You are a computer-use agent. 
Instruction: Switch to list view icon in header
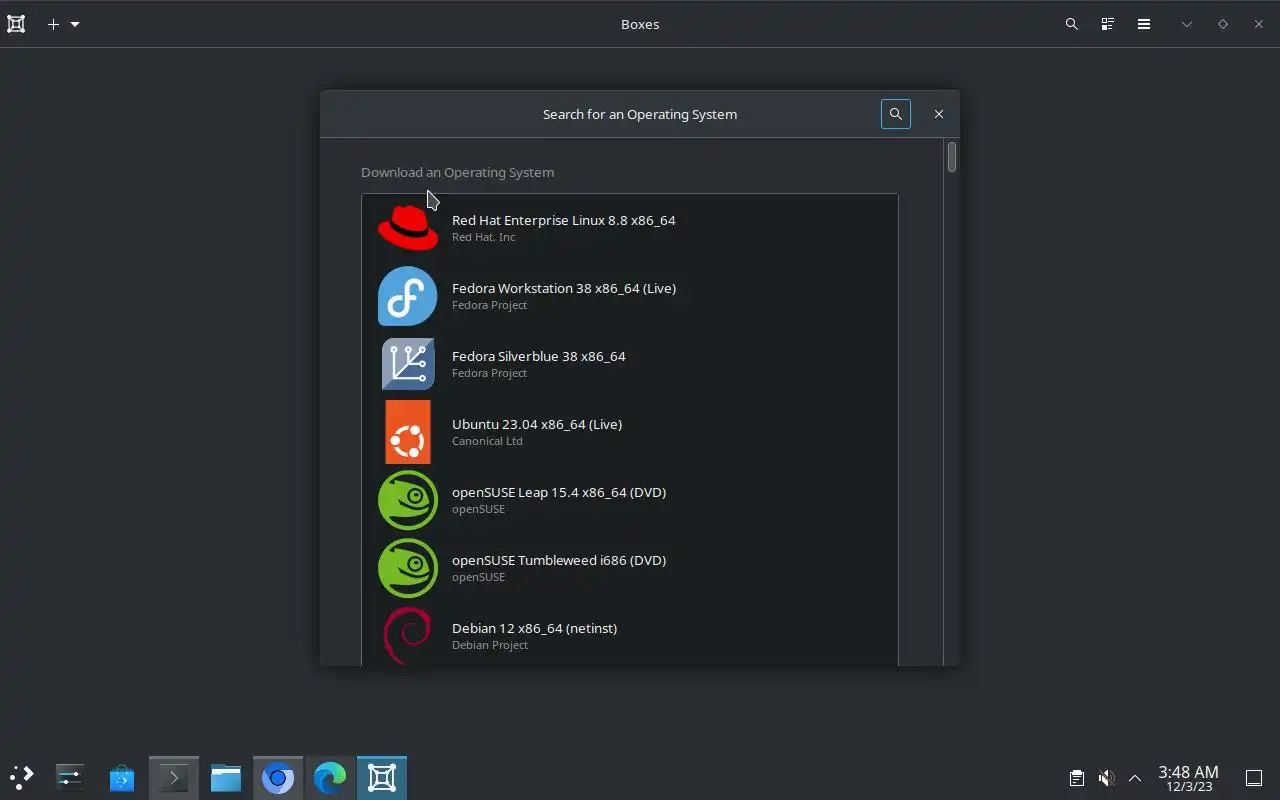tap(1107, 24)
